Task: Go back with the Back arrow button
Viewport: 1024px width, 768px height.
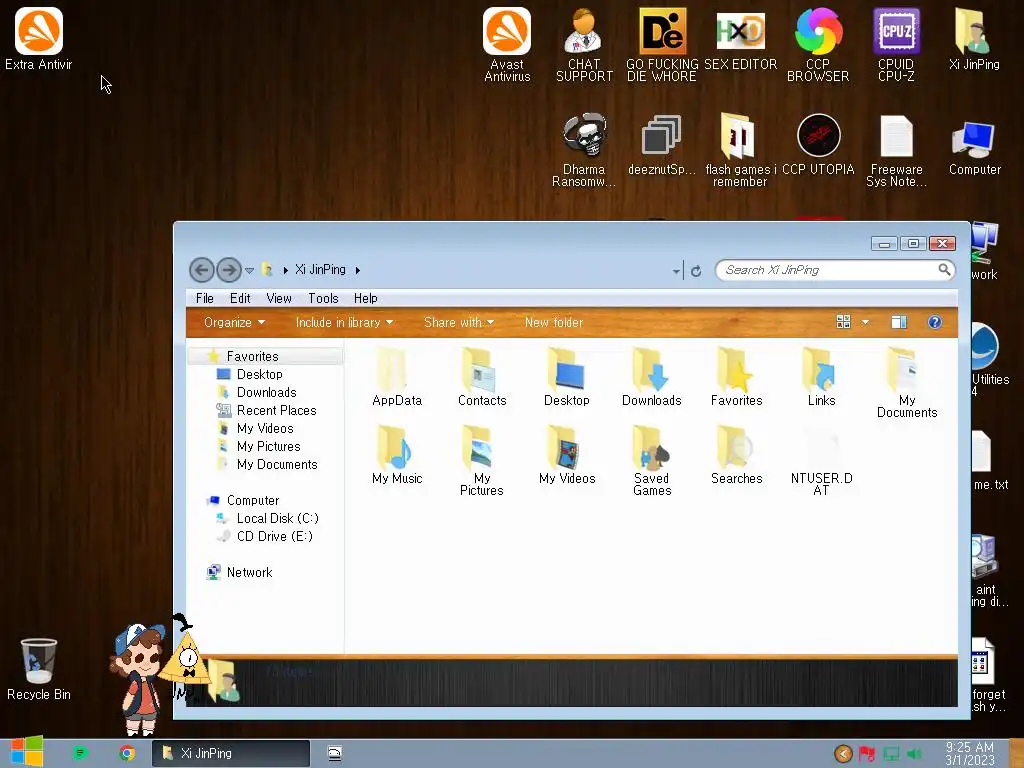Action: pyautogui.click(x=201, y=270)
